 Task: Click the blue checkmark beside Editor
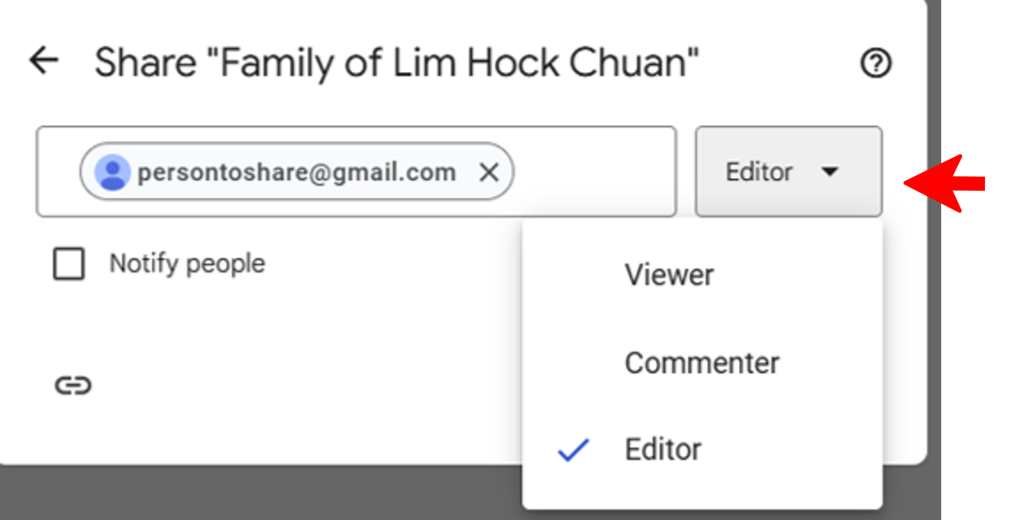(573, 450)
